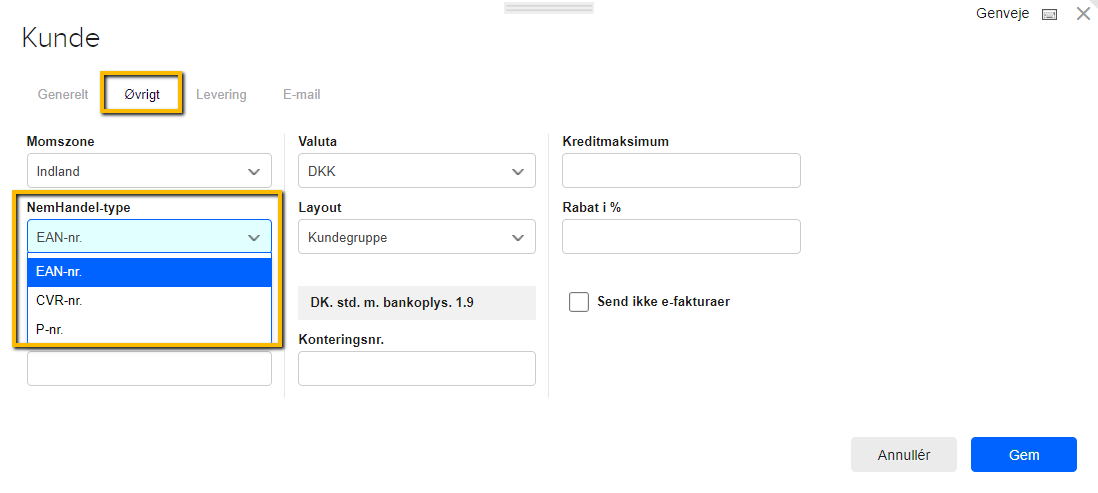The image size is (1098, 493).
Task: Focus the Kreditmaksimum input field
Action: click(x=681, y=171)
